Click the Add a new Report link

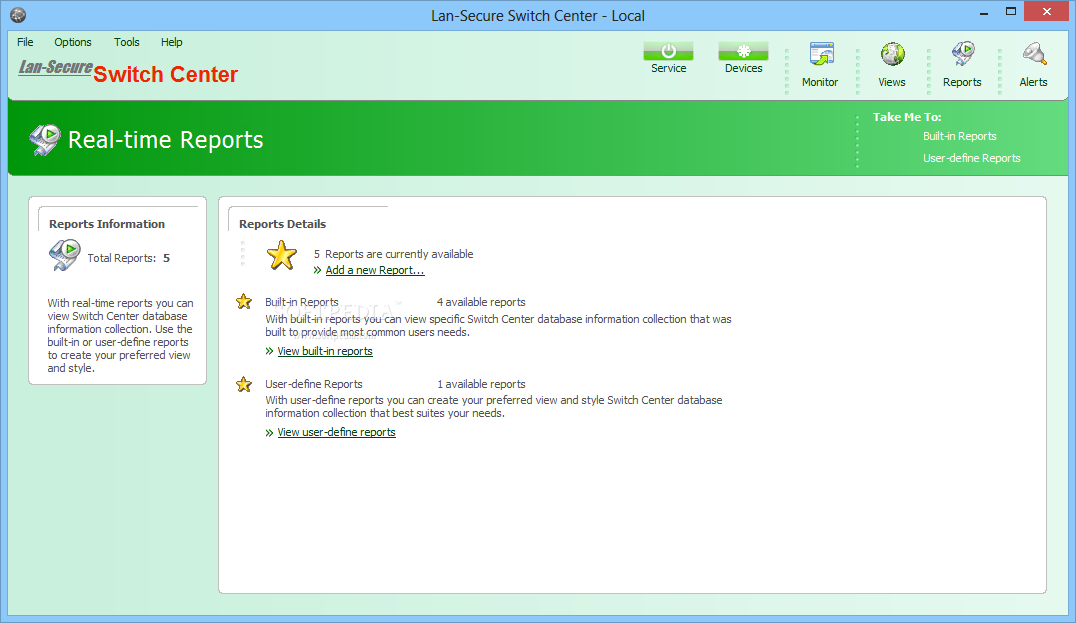tap(375, 270)
